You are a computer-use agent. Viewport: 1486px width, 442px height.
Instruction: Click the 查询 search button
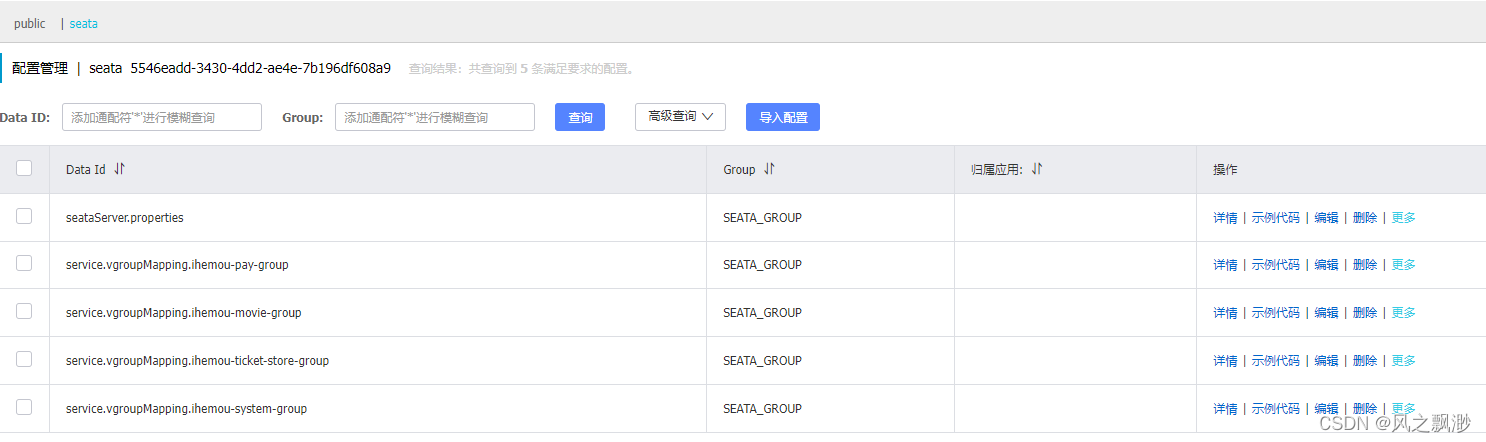click(x=580, y=117)
